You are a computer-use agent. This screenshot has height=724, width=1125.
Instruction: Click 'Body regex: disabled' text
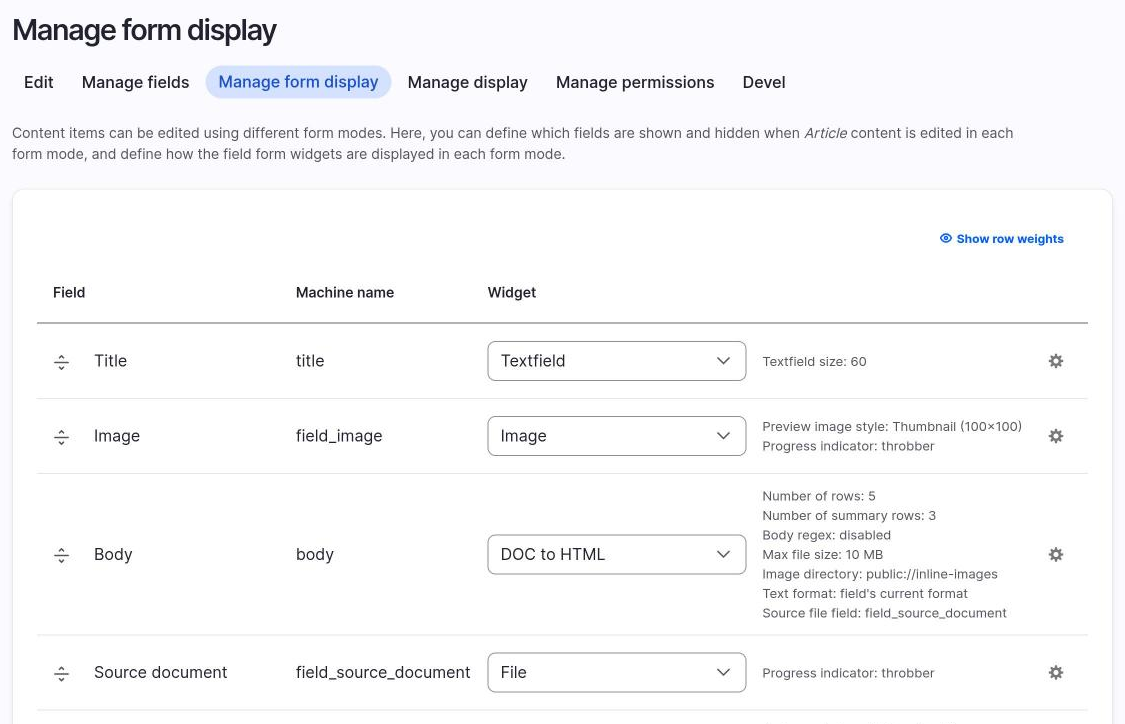[827, 535]
